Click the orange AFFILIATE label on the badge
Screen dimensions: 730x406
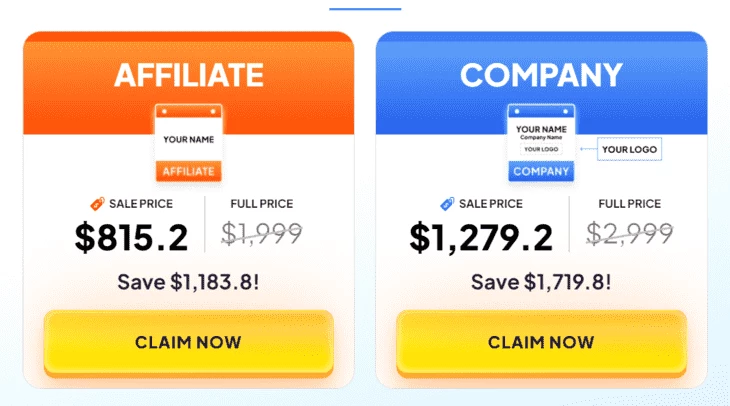[189, 171]
